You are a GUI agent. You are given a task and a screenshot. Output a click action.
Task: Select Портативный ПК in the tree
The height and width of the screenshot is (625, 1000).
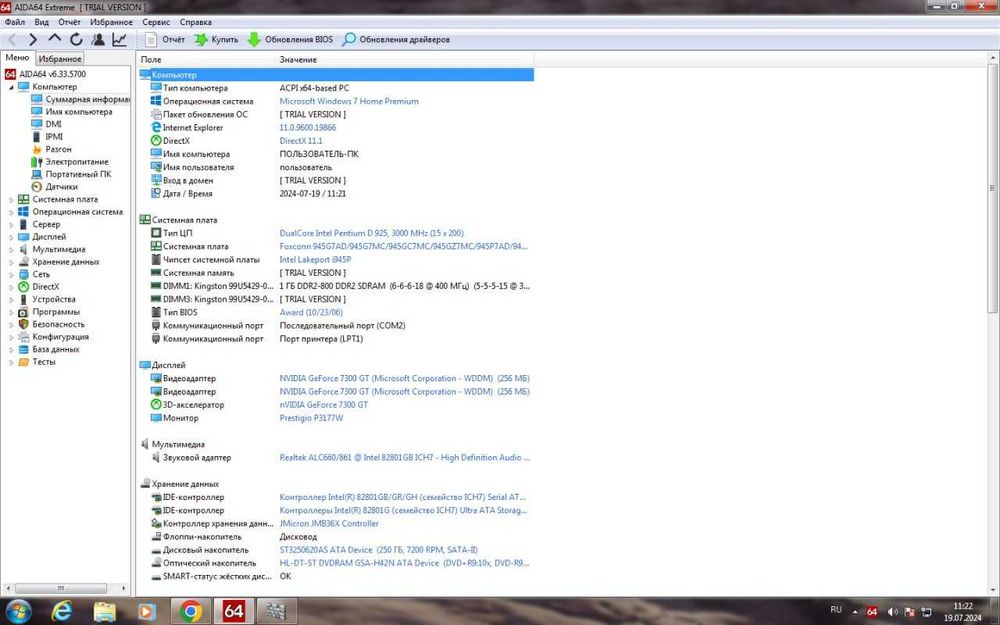coord(78,174)
